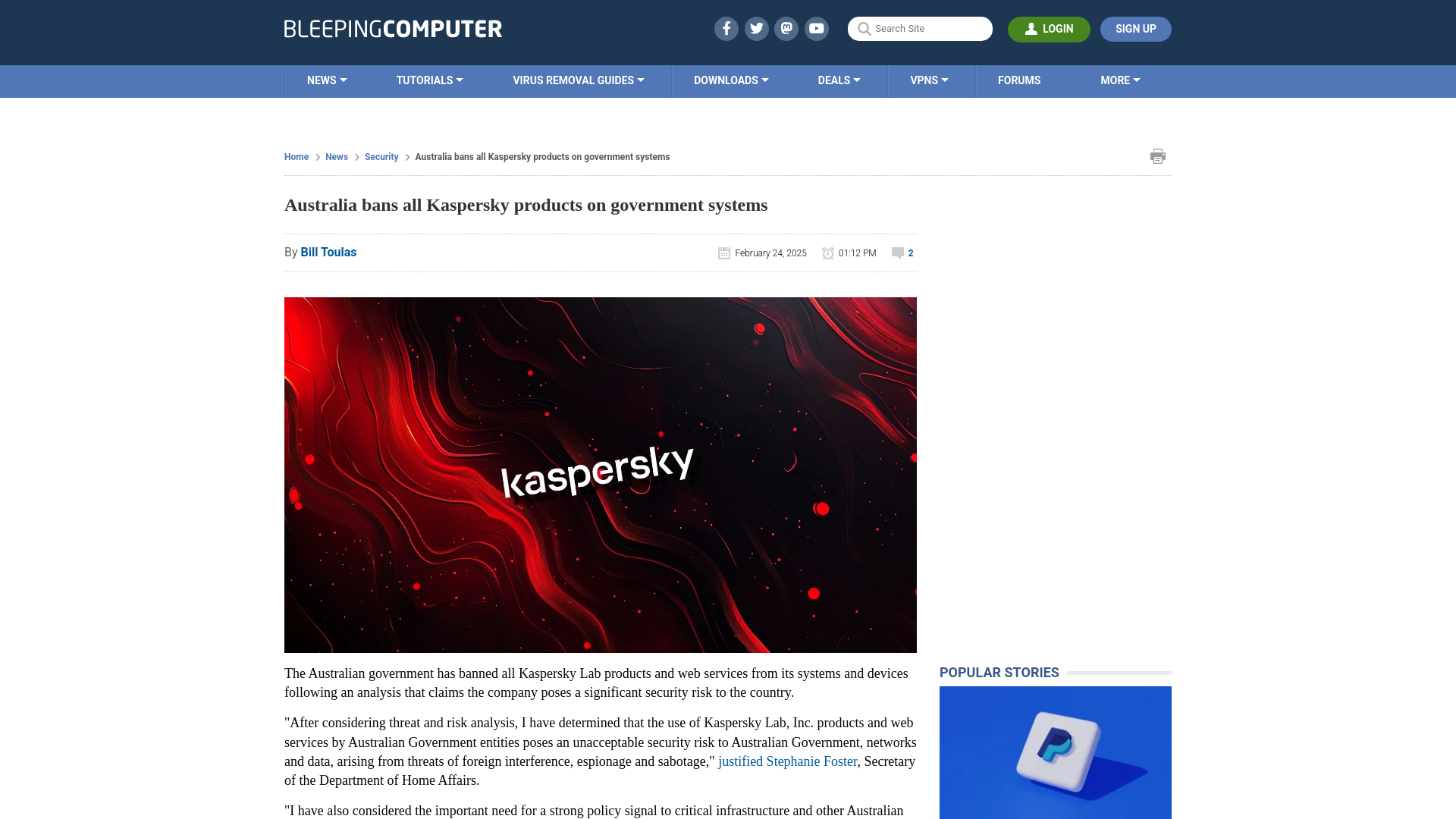1456x819 pixels.
Task: Navigate to Security breadcrumb link
Action: [x=381, y=157]
